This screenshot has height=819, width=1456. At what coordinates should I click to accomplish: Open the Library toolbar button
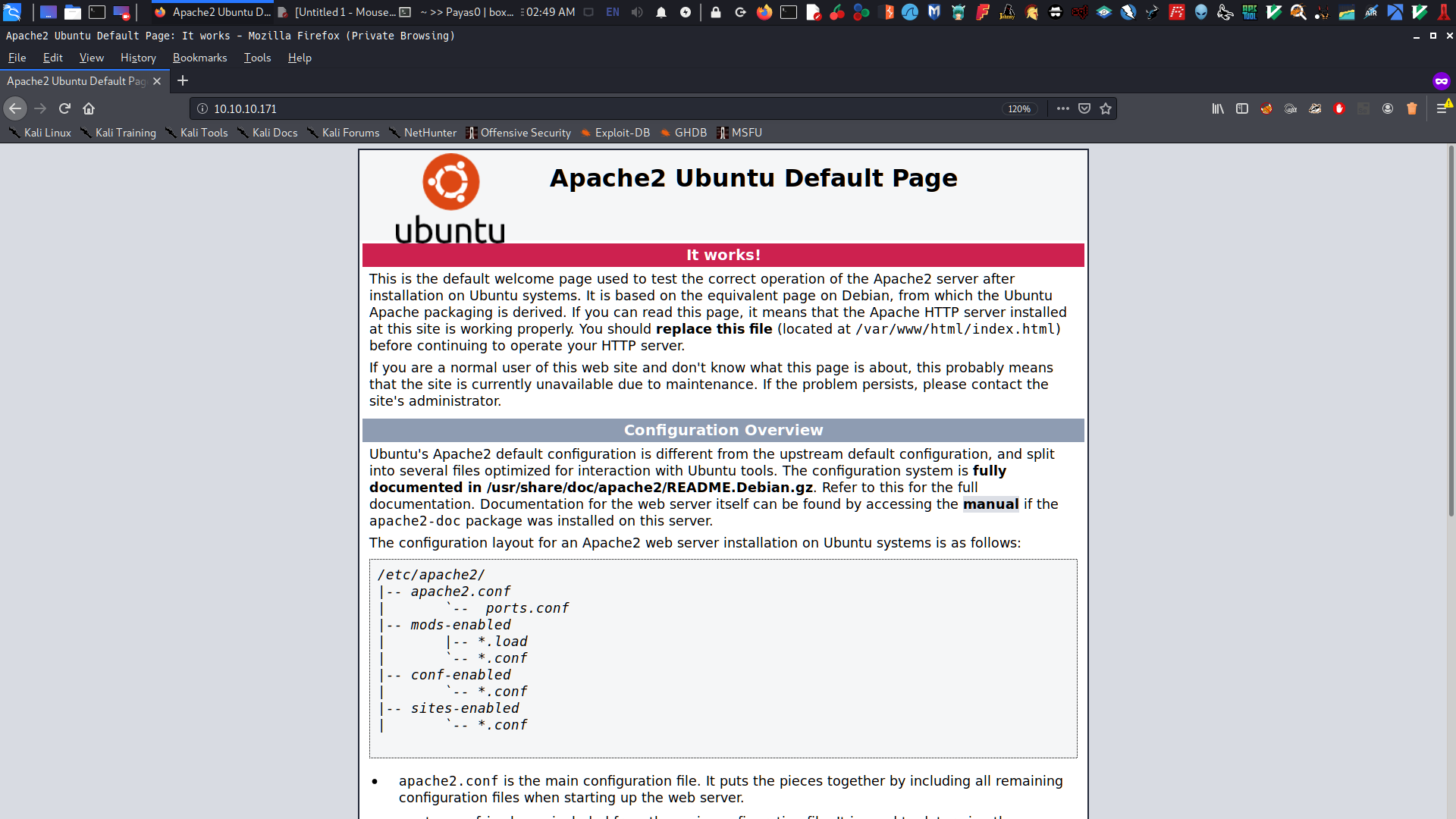point(1218,108)
